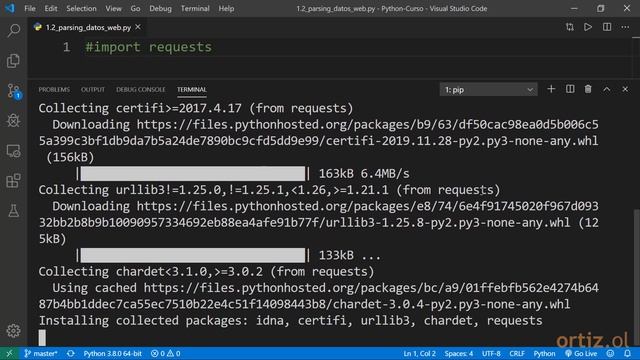640x360 pixels.
Task: Open the File menu
Action: [x=30, y=8]
